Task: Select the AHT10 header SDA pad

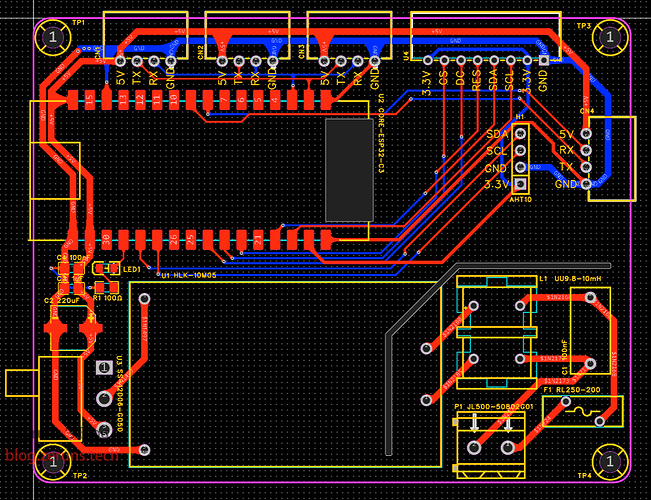Action: point(521,133)
